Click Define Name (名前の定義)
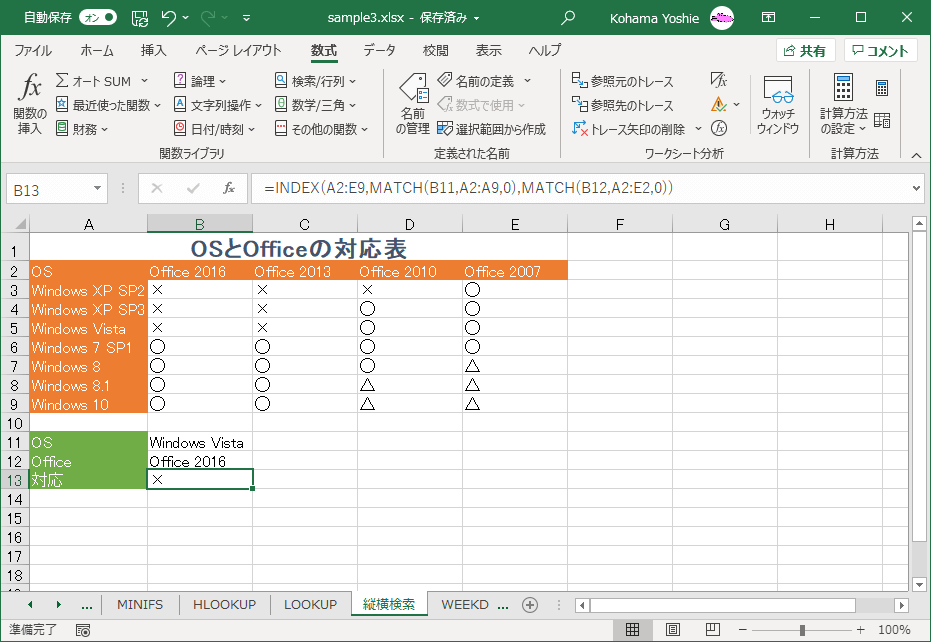This screenshot has height=642, width=931. coord(477,81)
